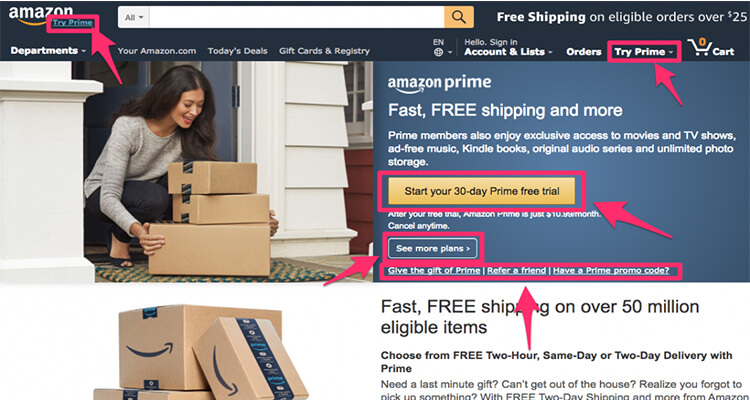Focus the Amazon search text field
The height and width of the screenshot is (400, 750).
click(297, 17)
